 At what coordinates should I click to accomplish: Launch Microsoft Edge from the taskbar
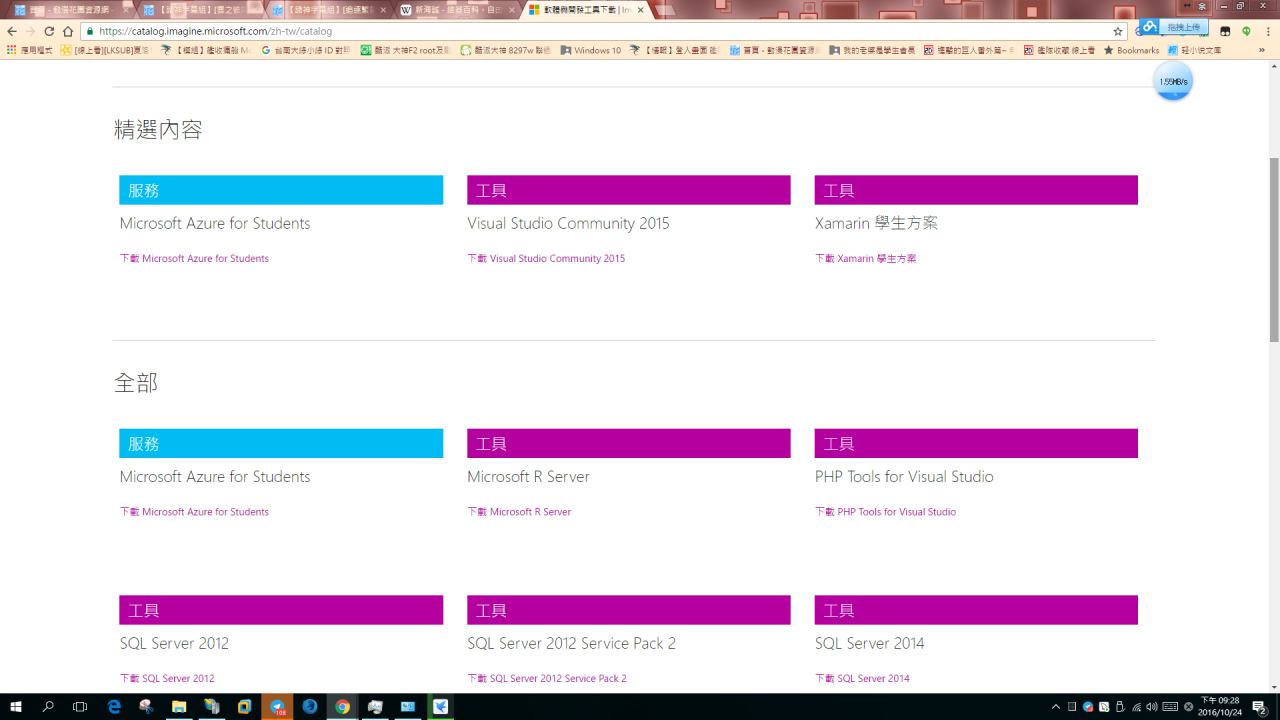114,707
